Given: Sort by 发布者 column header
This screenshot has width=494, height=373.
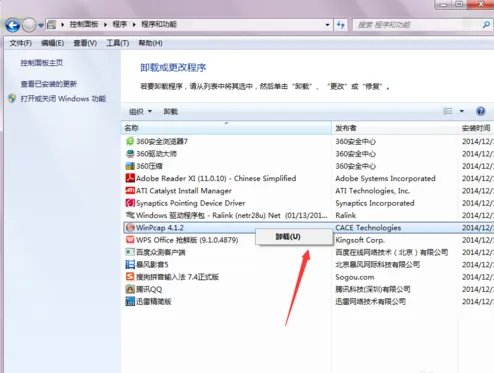Looking at the screenshot, I should point(395,128).
